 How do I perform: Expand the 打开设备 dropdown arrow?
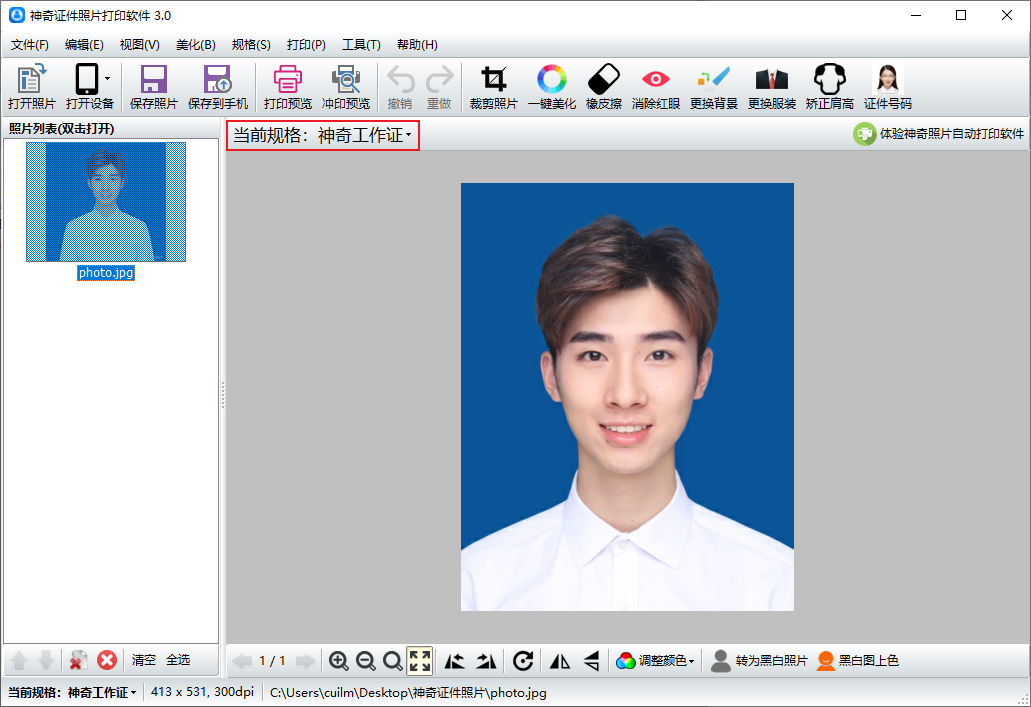pos(107,78)
